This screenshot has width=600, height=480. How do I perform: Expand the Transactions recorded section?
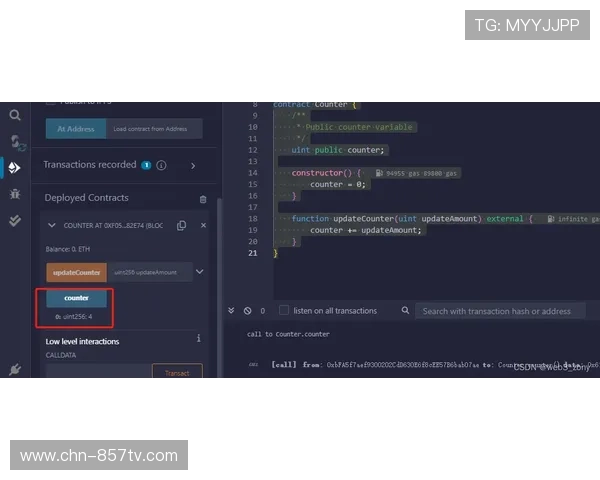click(x=193, y=165)
